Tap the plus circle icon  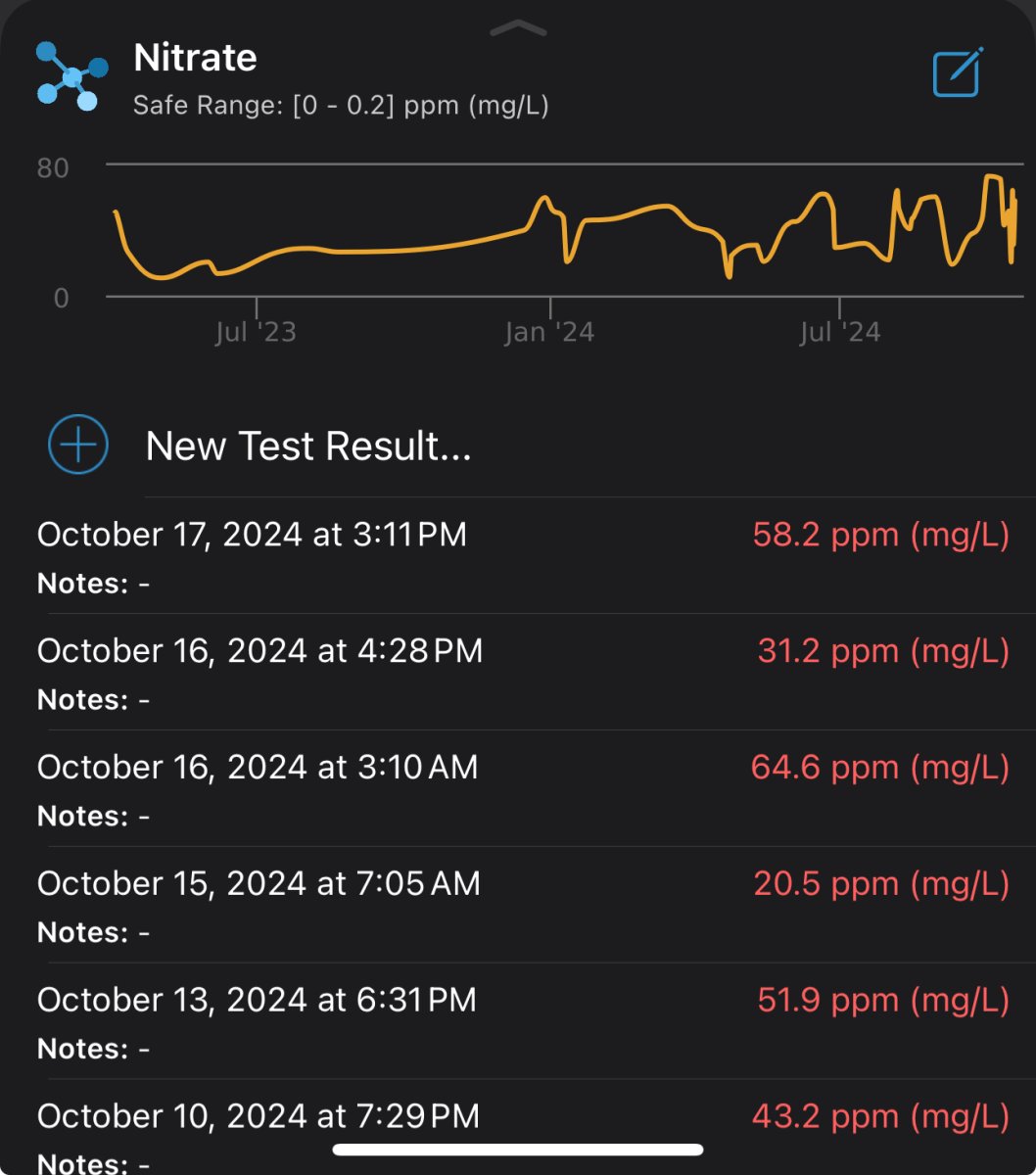[x=78, y=445]
